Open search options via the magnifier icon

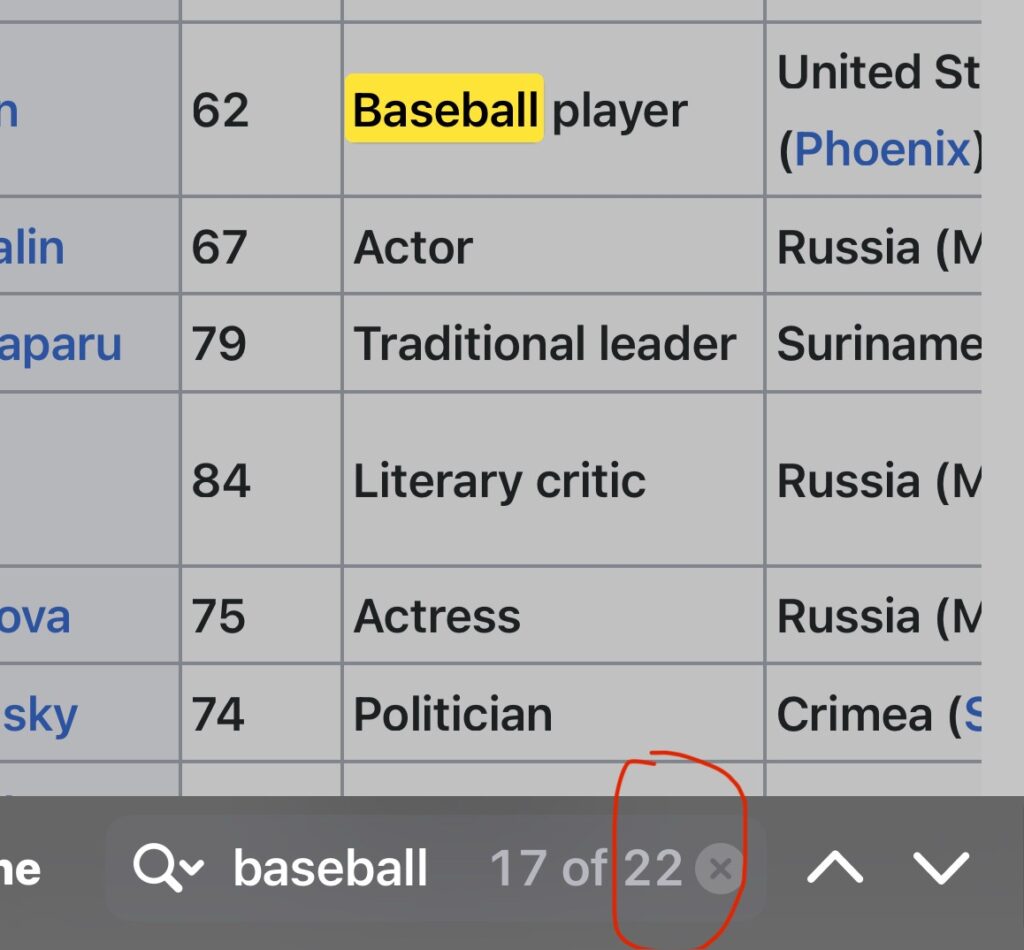coord(167,869)
